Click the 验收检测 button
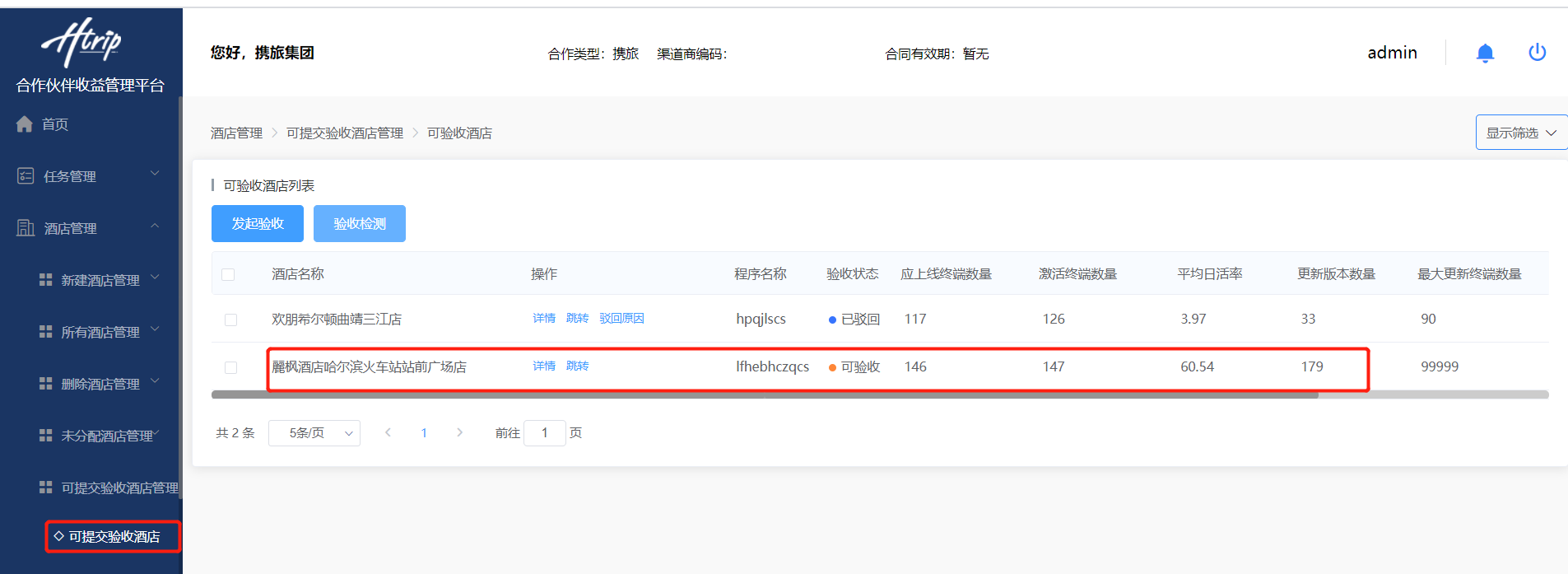 pyautogui.click(x=360, y=223)
